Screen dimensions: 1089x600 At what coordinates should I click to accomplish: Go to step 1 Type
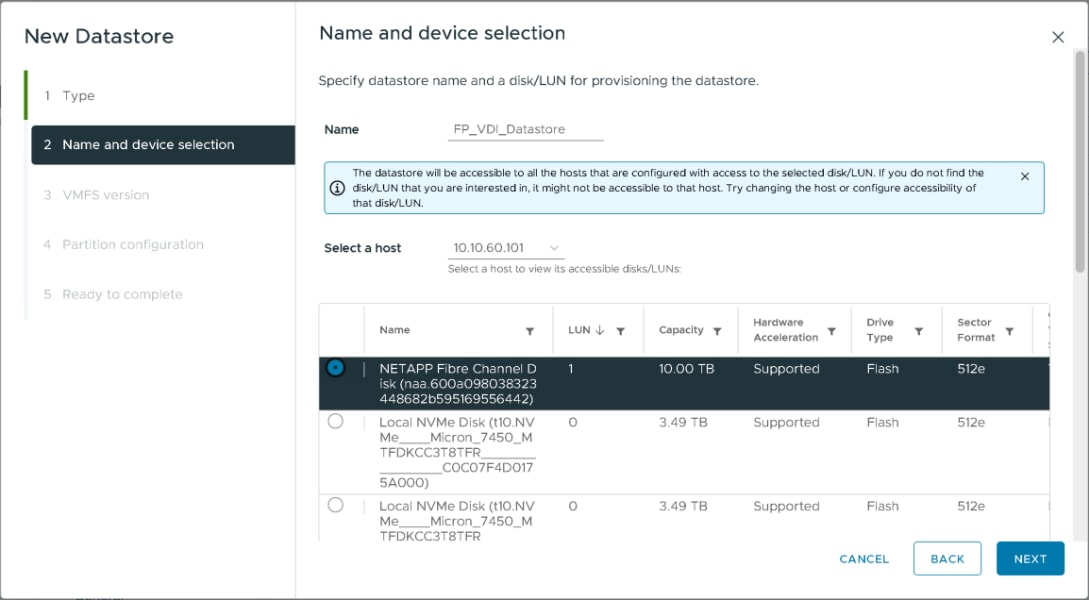[x=78, y=96]
